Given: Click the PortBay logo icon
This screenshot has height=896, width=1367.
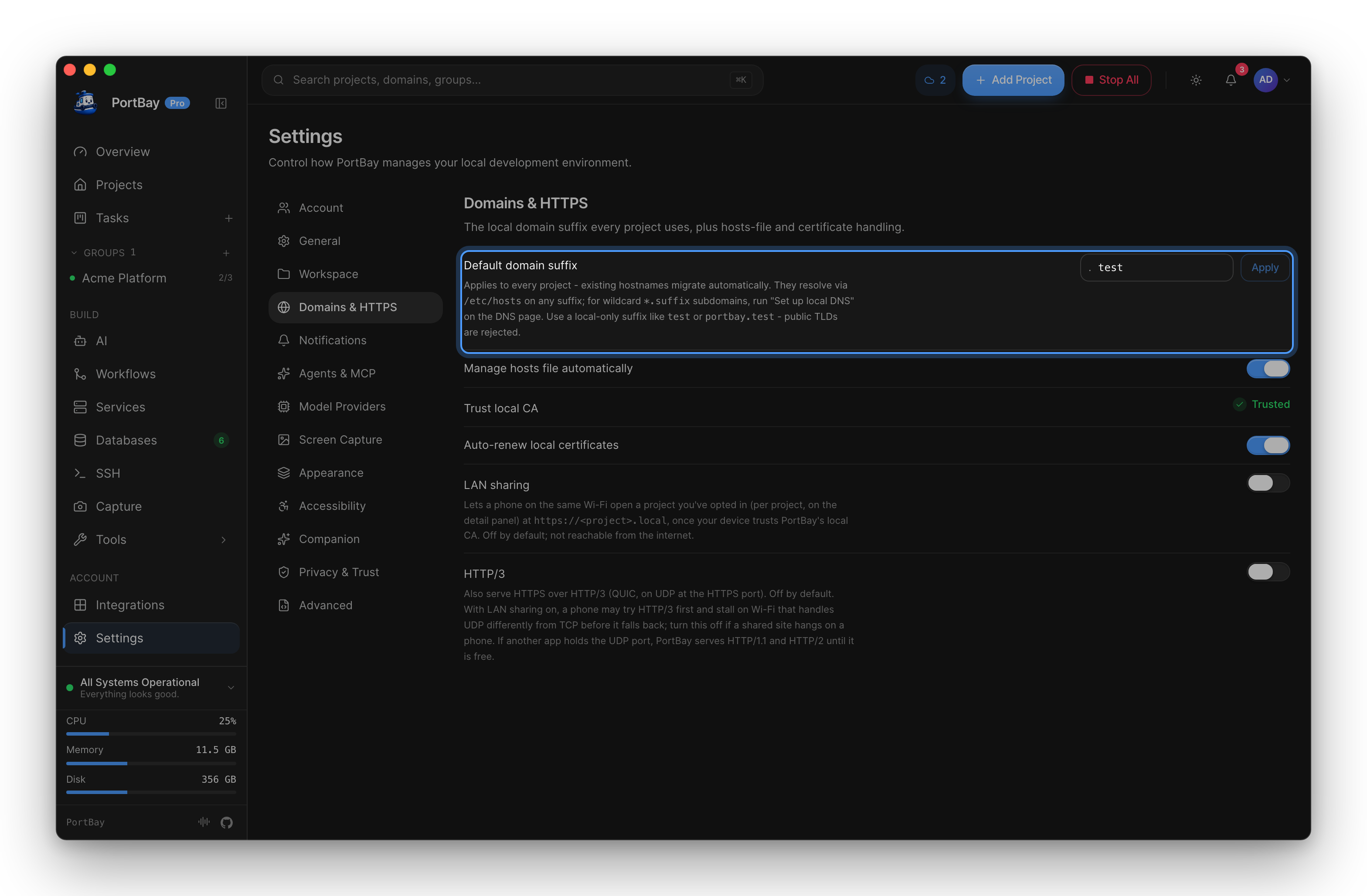Looking at the screenshot, I should (x=85, y=103).
